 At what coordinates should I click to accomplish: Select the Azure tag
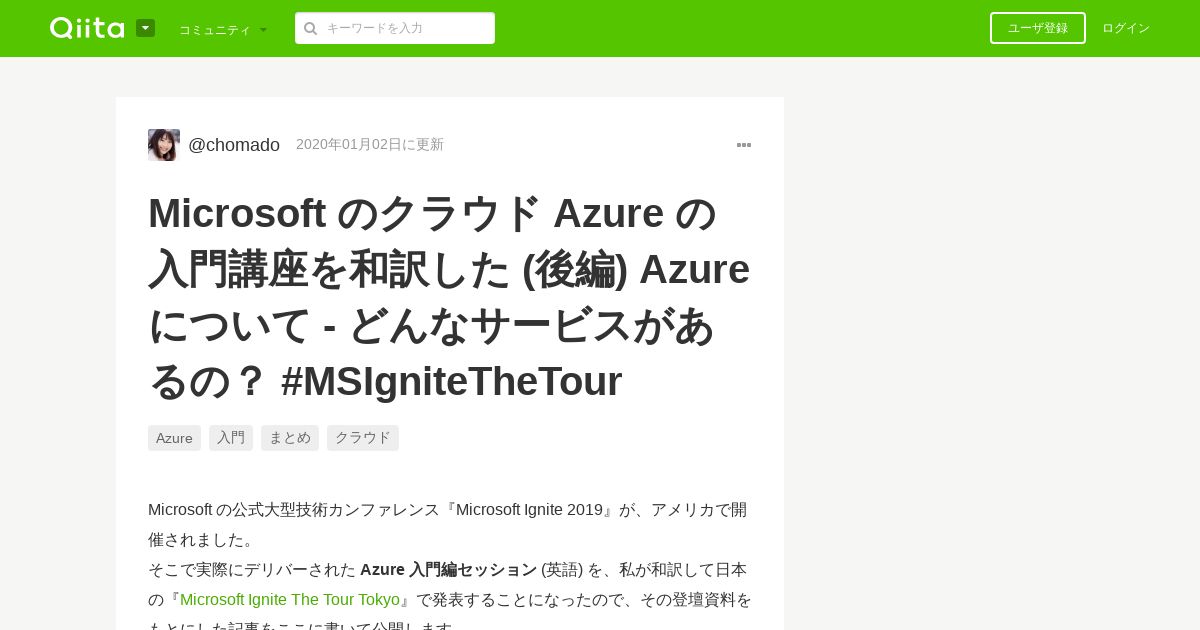[174, 438]
